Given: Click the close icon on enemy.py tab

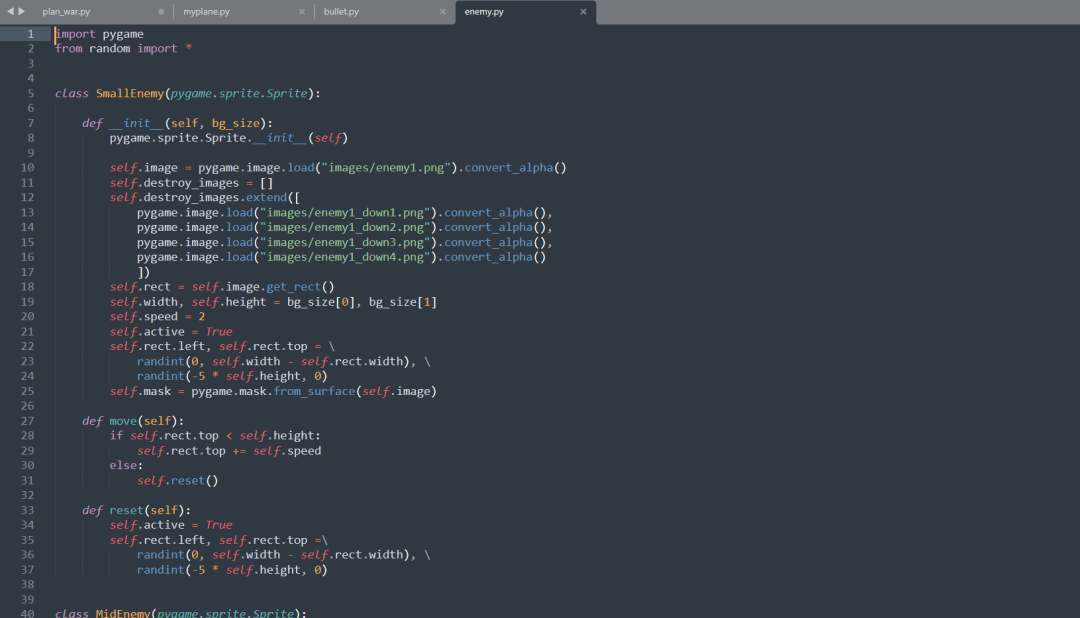Looking at the screenshot, I should point(583,13).
